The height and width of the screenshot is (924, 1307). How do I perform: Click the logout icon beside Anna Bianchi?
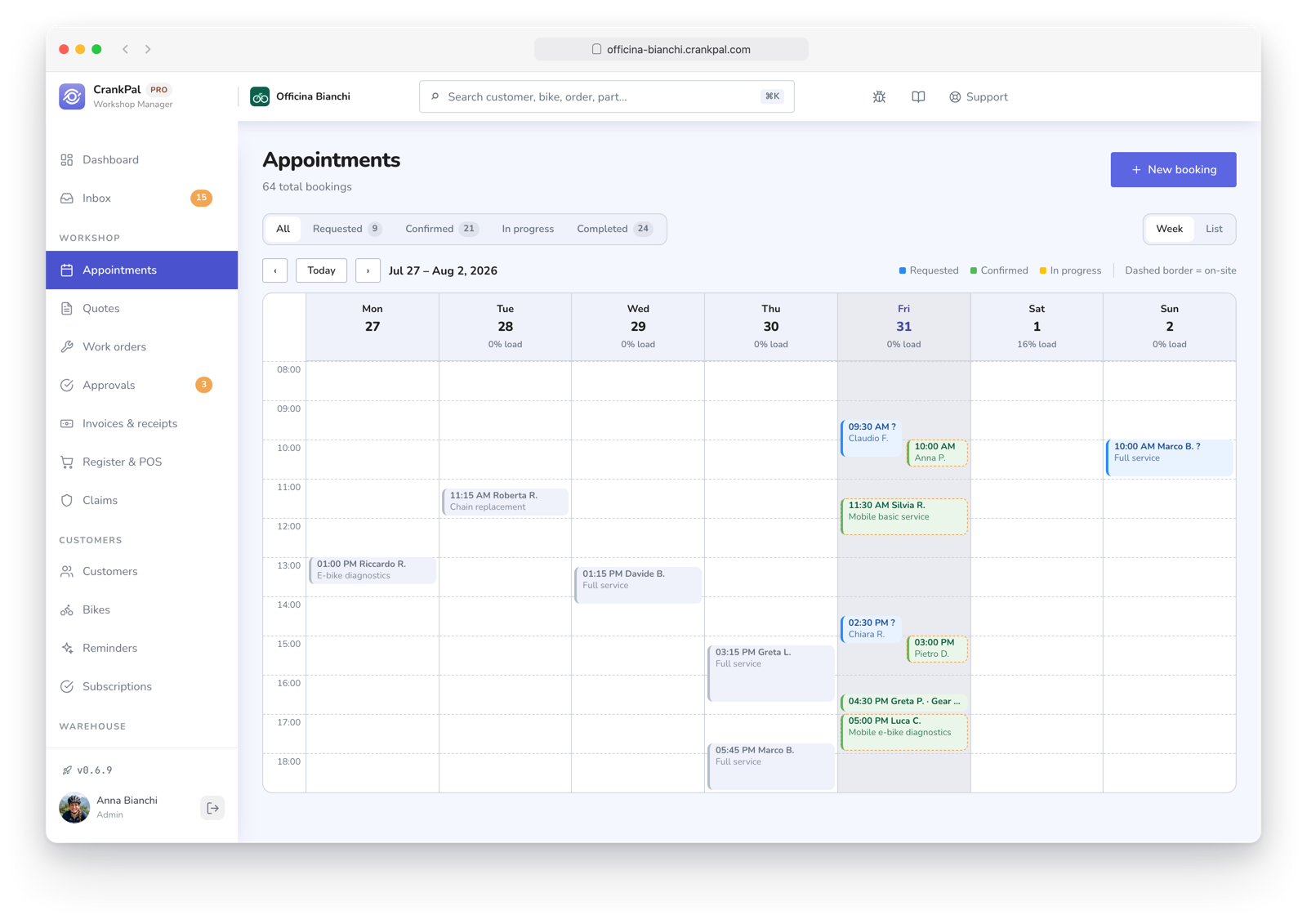coord(212,808)
